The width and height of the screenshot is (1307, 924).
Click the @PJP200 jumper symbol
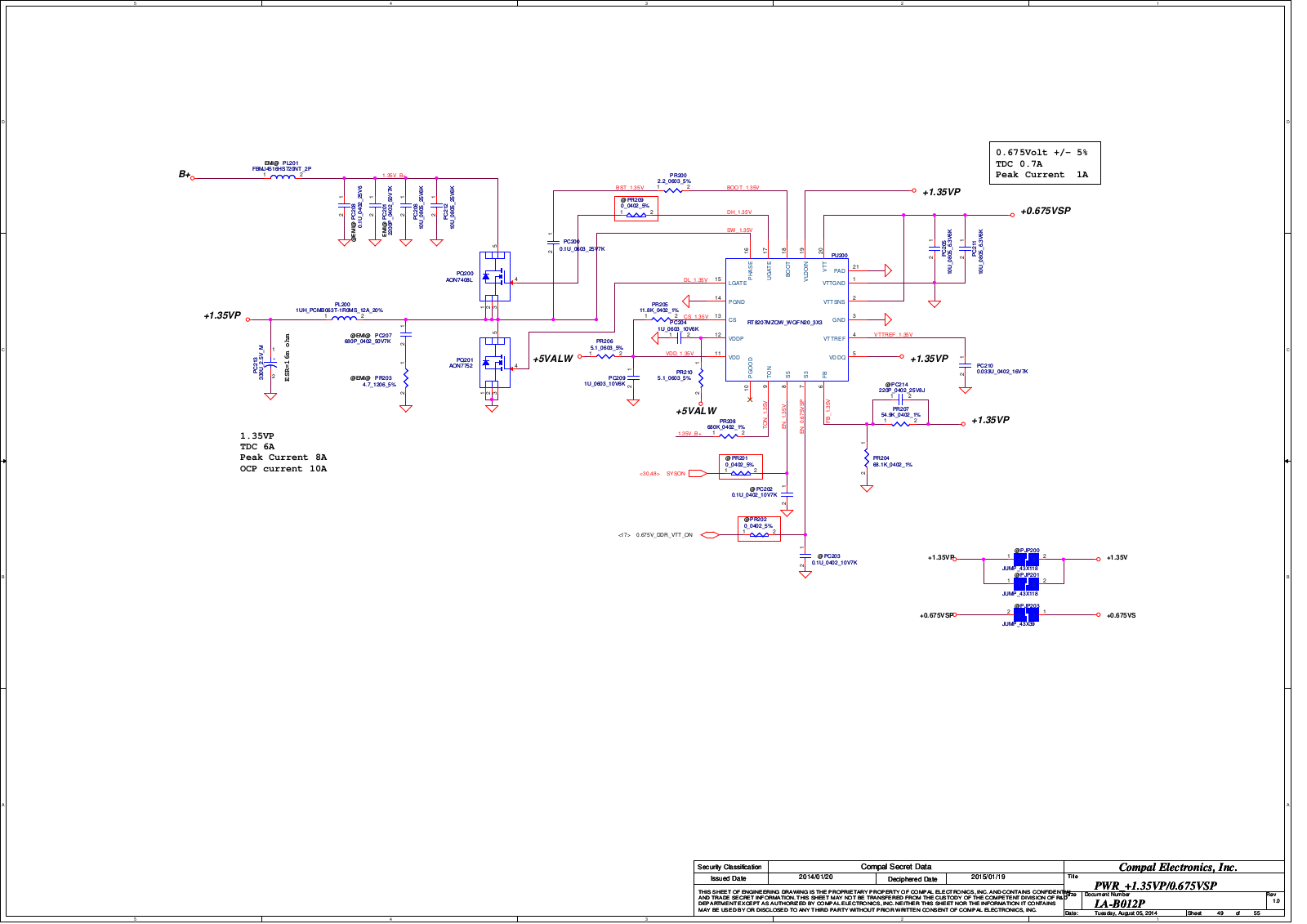[x=1026, y=560]
